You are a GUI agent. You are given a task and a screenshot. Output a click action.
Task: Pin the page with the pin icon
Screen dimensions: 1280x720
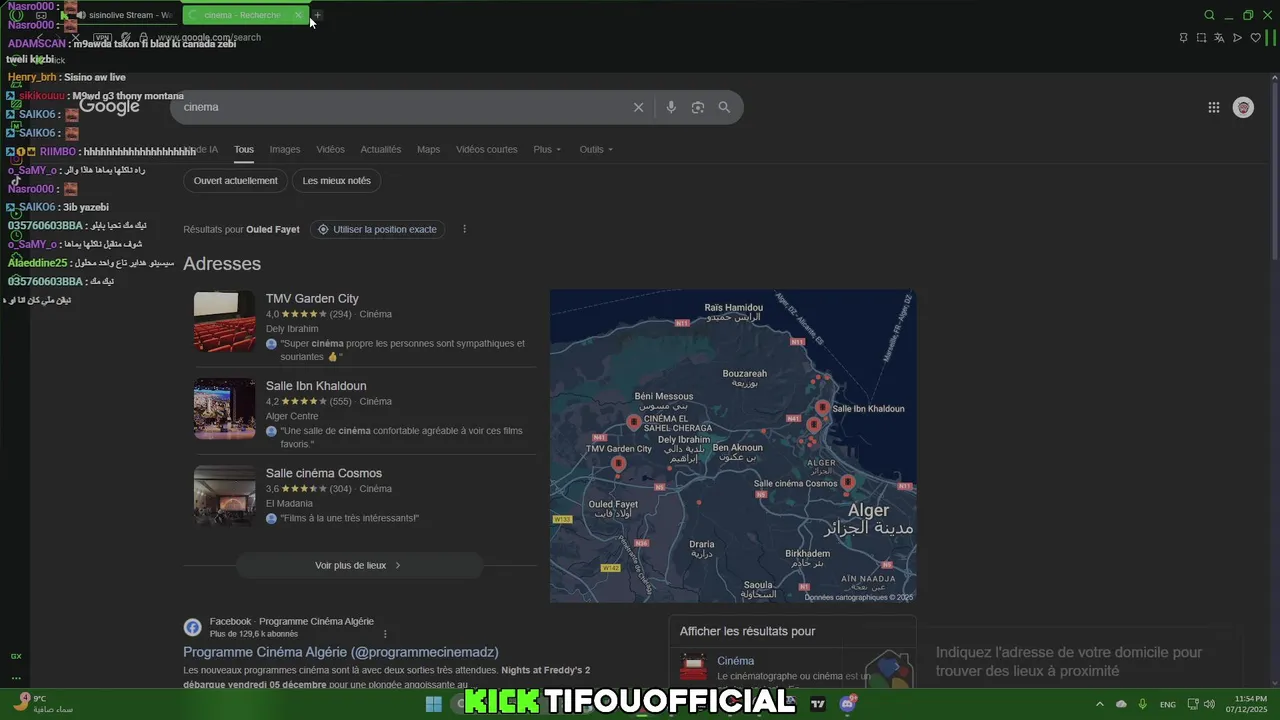point(1183,38)
